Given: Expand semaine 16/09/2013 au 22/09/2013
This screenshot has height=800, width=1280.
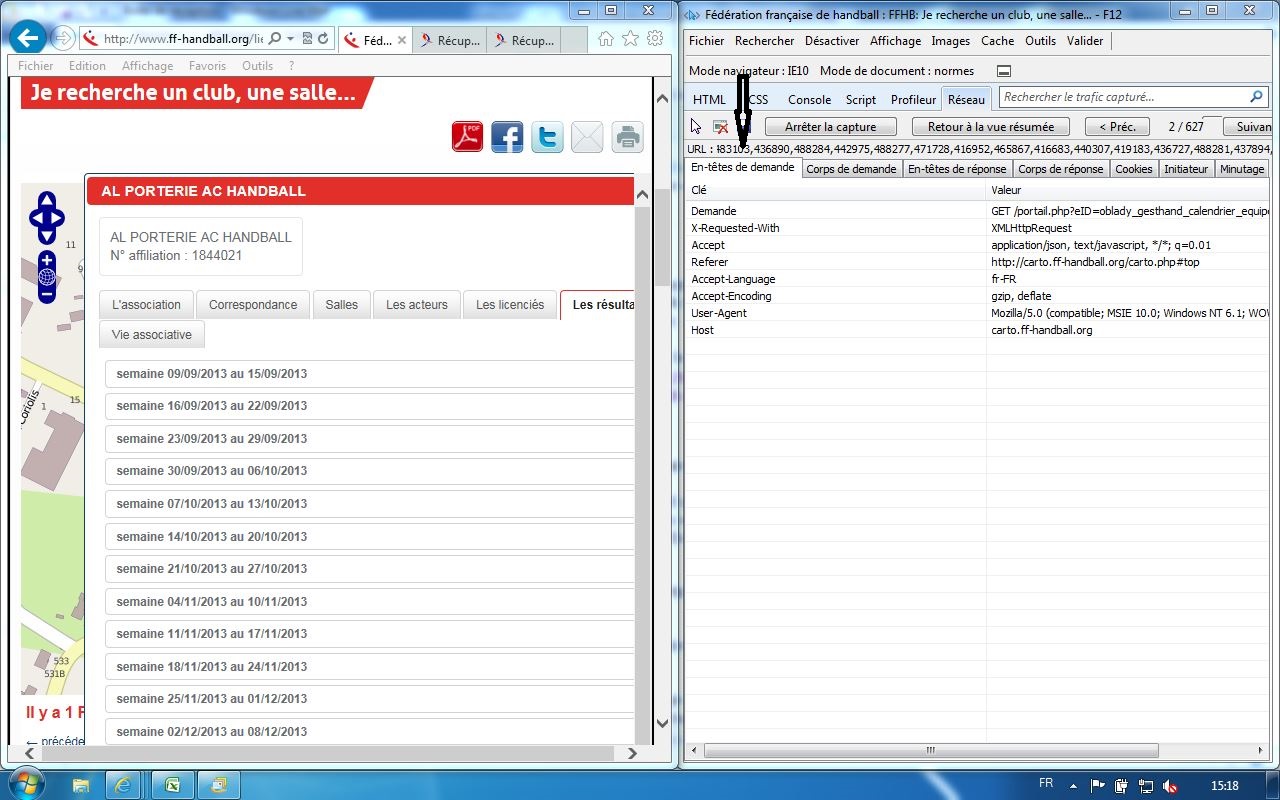Looking at the screenshot, I should [x=370, y=406].
